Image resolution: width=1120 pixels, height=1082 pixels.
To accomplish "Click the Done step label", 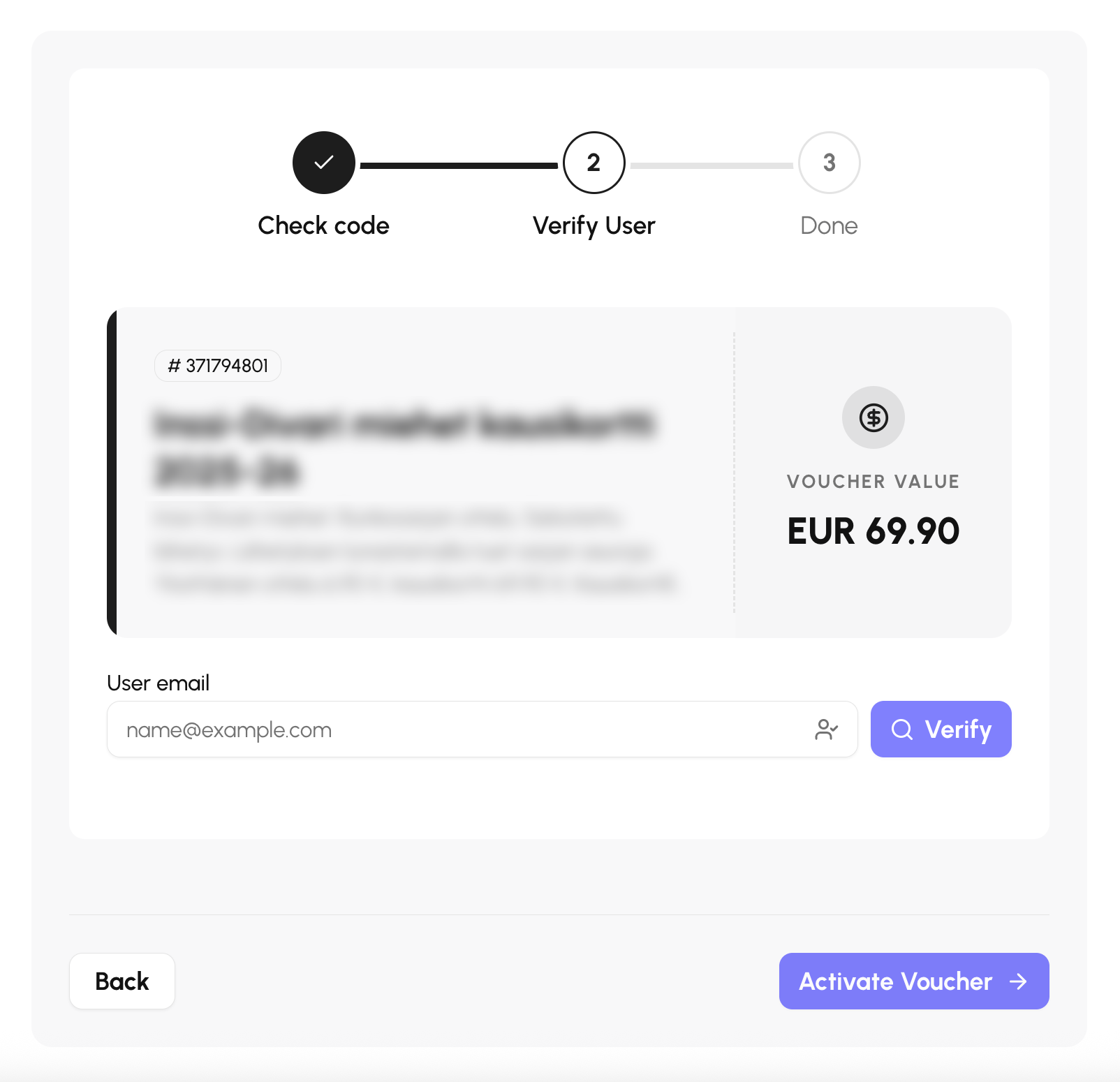I will pyautogui.click(x=830, y=225).
